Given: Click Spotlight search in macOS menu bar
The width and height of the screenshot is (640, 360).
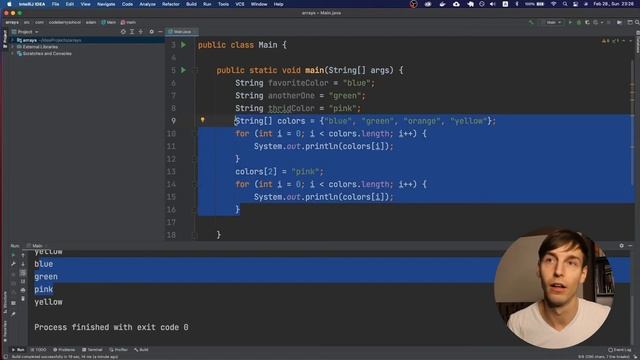Looking at the screenshot, I should point(565,4).
